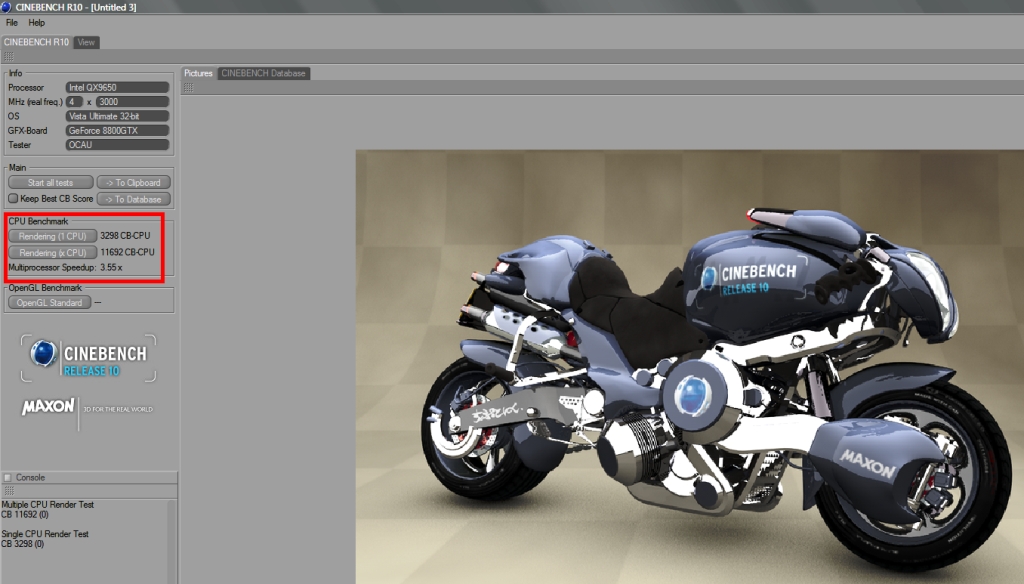
Task: Open the Help menu
Action: click(37, 23)
